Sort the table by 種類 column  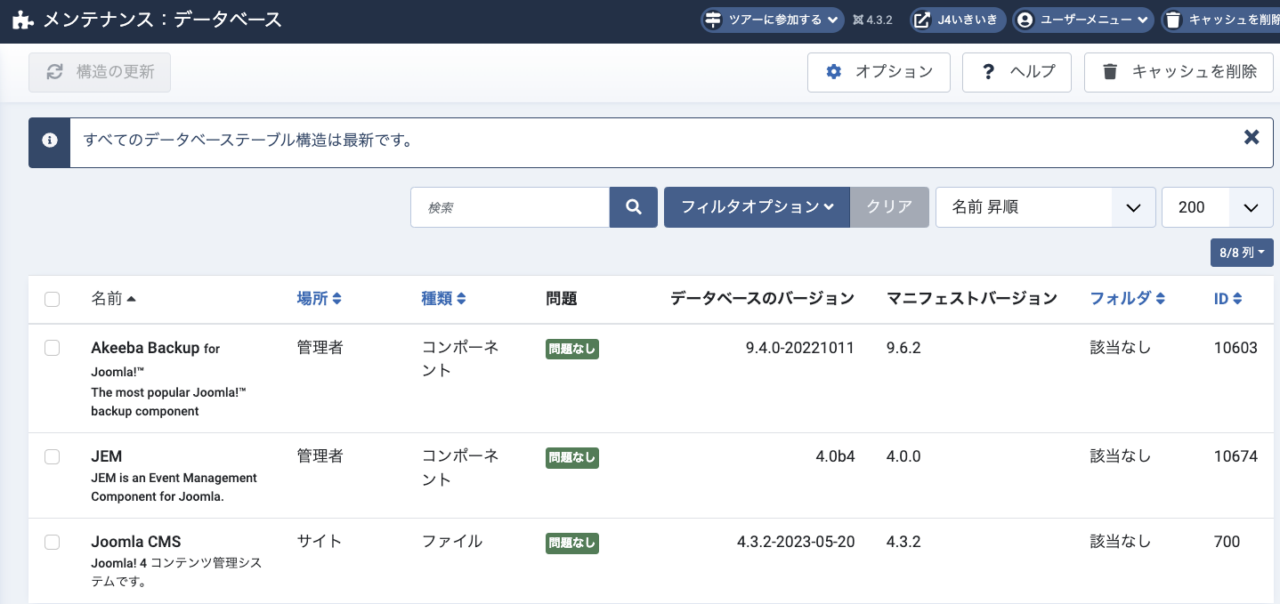pos(443,299)
